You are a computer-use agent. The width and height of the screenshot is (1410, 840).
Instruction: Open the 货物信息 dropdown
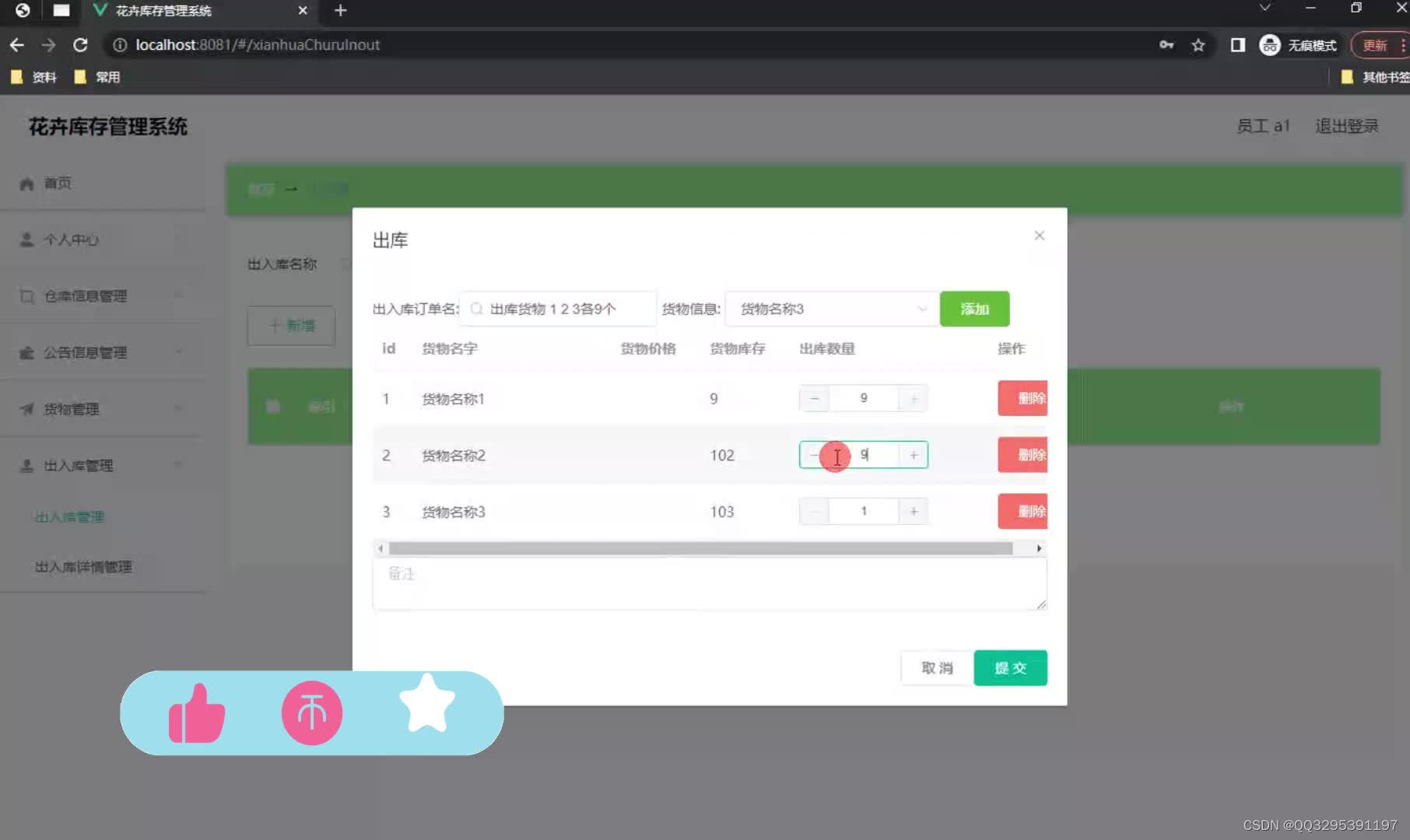click(x=830, y=309)
